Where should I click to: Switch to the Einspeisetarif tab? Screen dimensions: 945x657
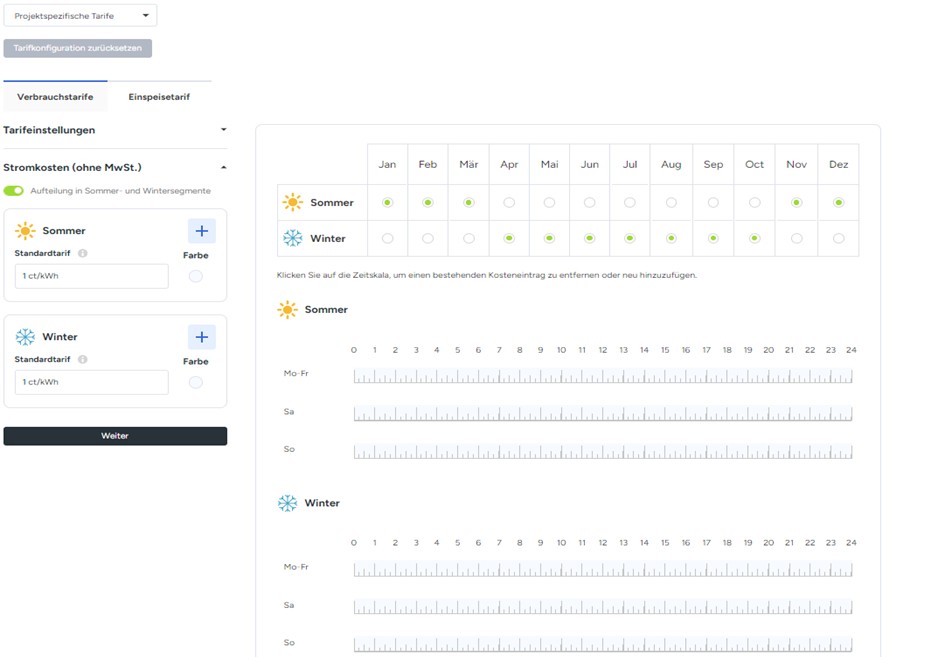click(x=159, y=97)
